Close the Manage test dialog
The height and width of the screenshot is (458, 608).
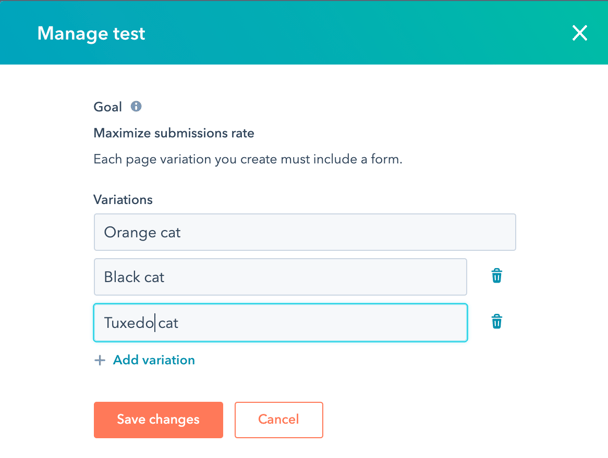580,33
